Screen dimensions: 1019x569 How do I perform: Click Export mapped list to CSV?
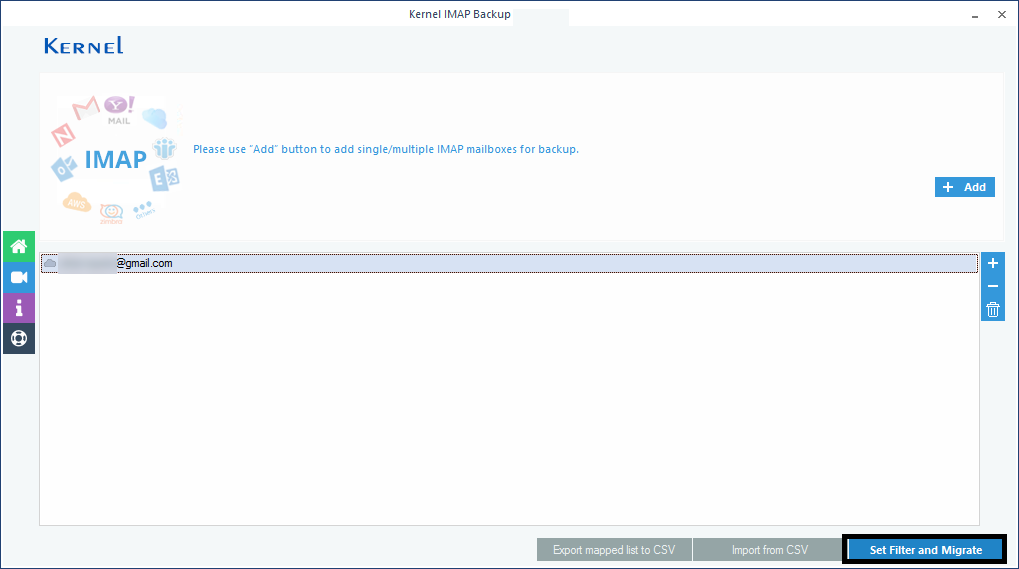point(614,550)
